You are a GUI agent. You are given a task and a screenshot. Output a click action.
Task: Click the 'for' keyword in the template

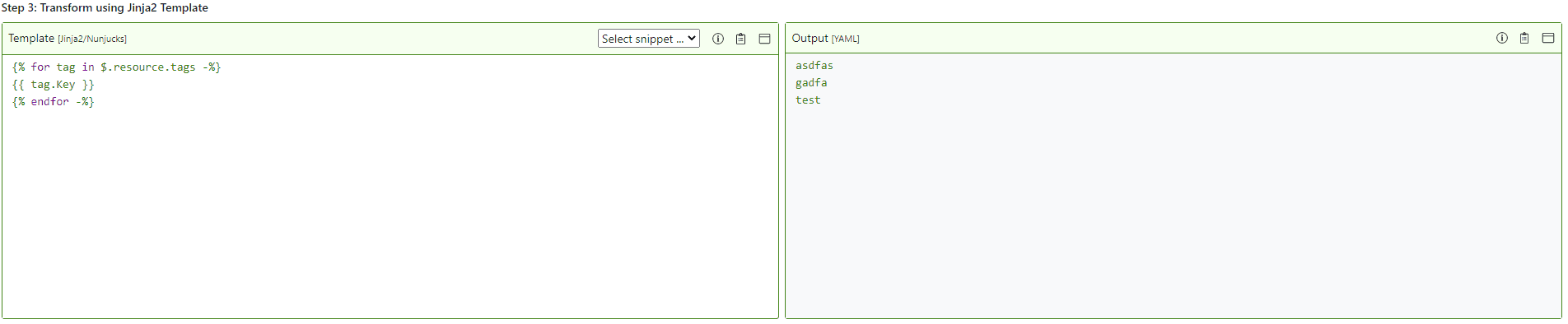tap(40, 67)
